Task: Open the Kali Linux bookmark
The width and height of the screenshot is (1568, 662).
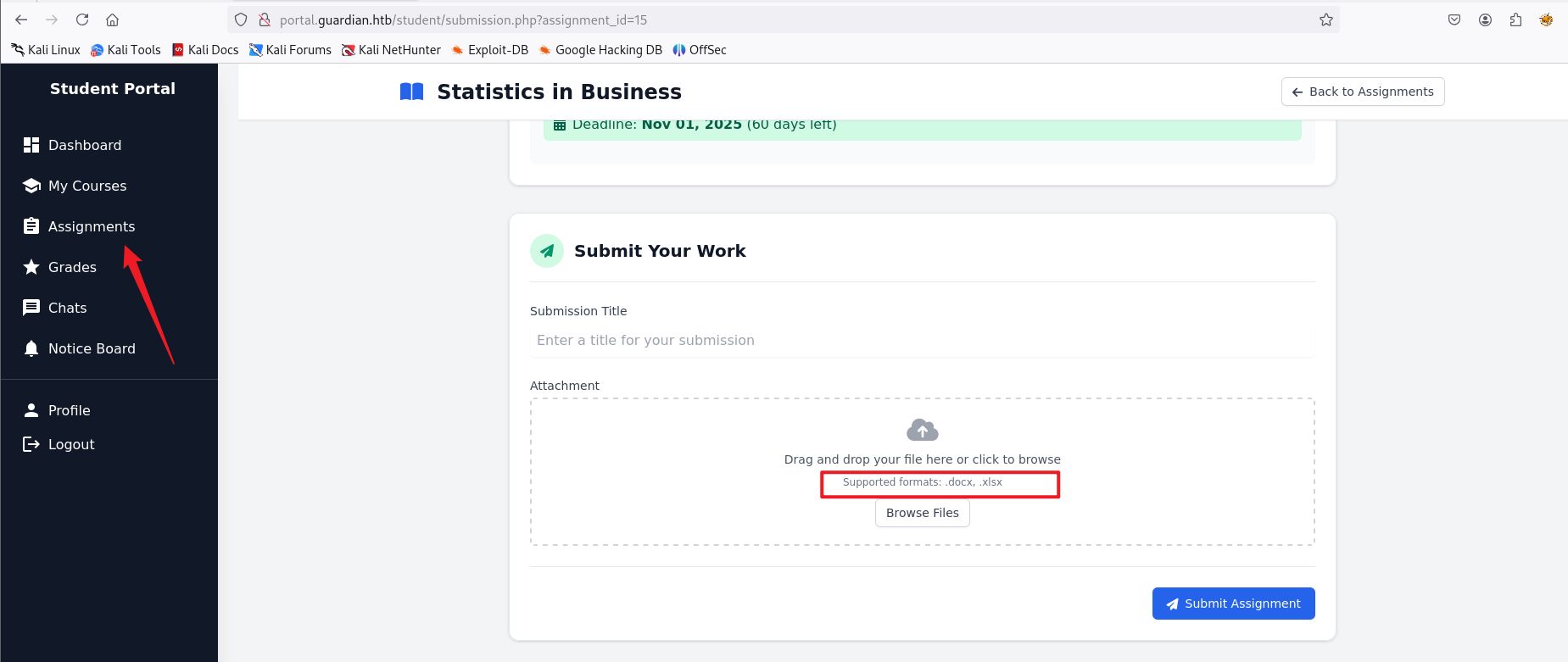Action: click(46, 50)
